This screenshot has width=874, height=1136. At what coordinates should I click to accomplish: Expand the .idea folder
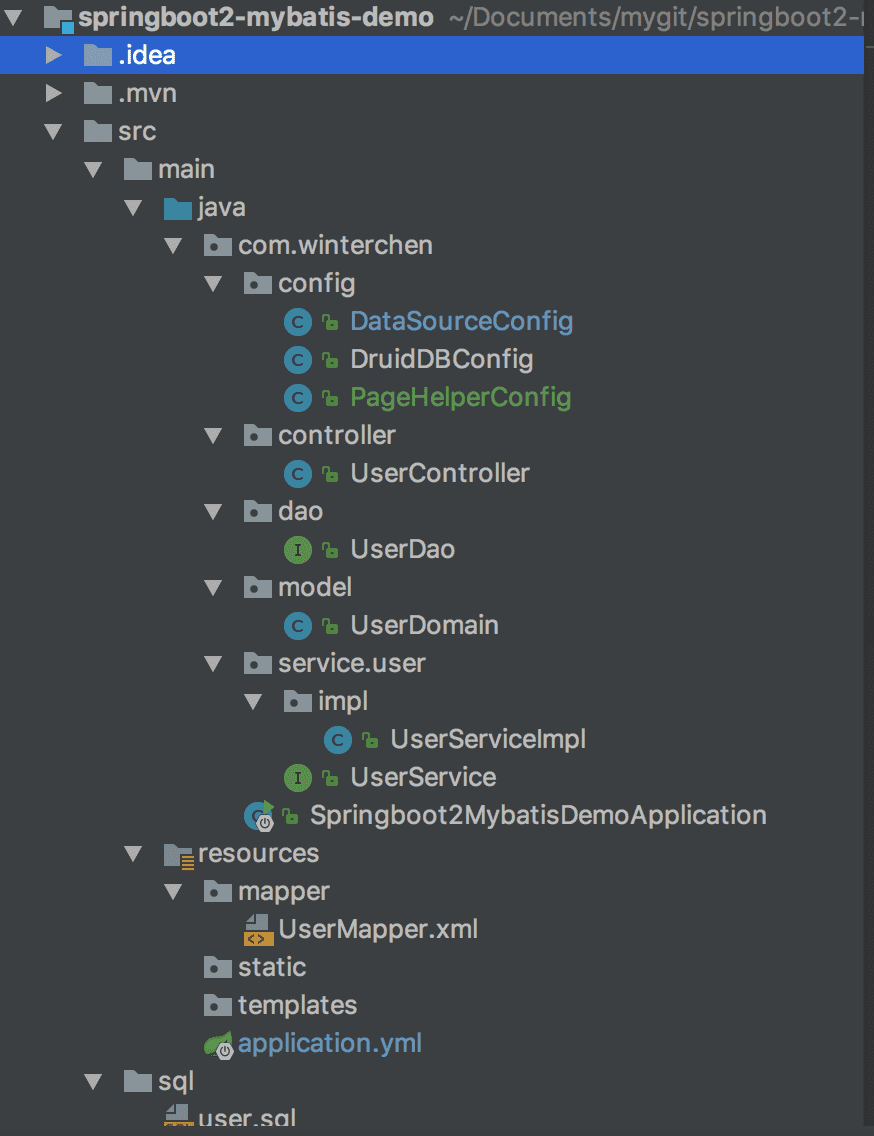click(52, 55)
